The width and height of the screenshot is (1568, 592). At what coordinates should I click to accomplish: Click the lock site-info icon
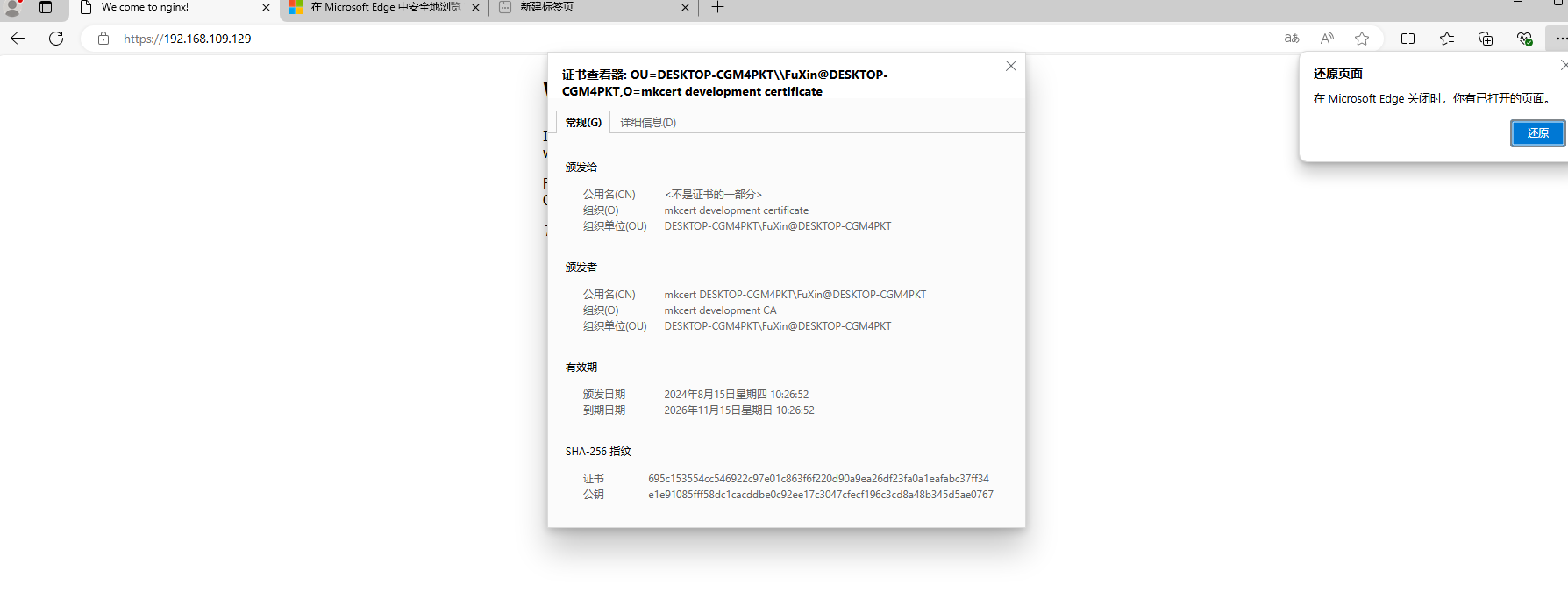(103, 39)
